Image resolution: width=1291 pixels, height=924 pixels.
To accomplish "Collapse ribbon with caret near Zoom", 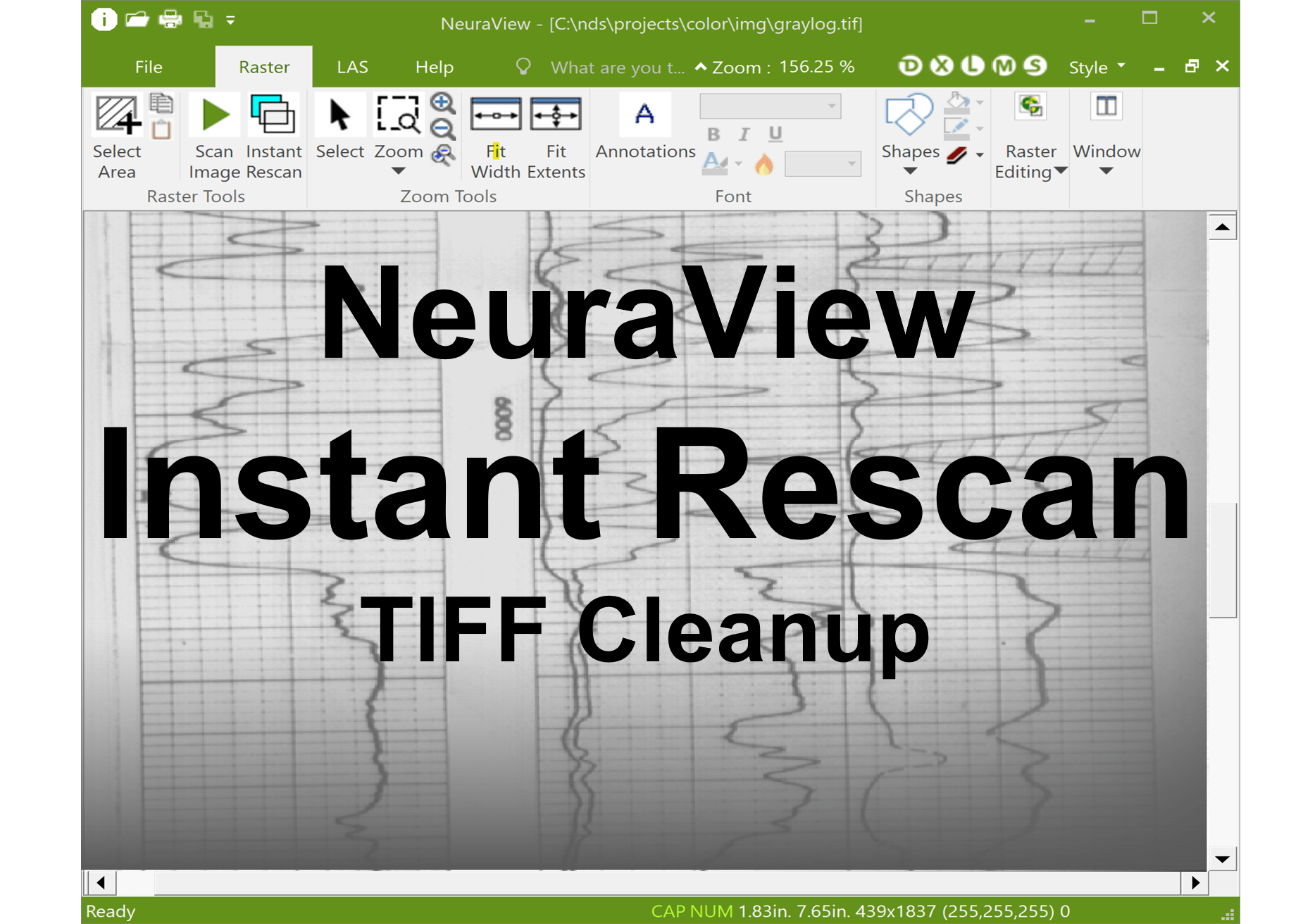I will 701,67.
